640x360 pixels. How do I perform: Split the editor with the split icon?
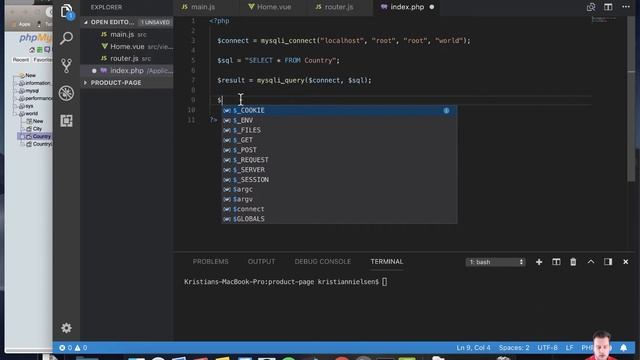click(608, 7)
